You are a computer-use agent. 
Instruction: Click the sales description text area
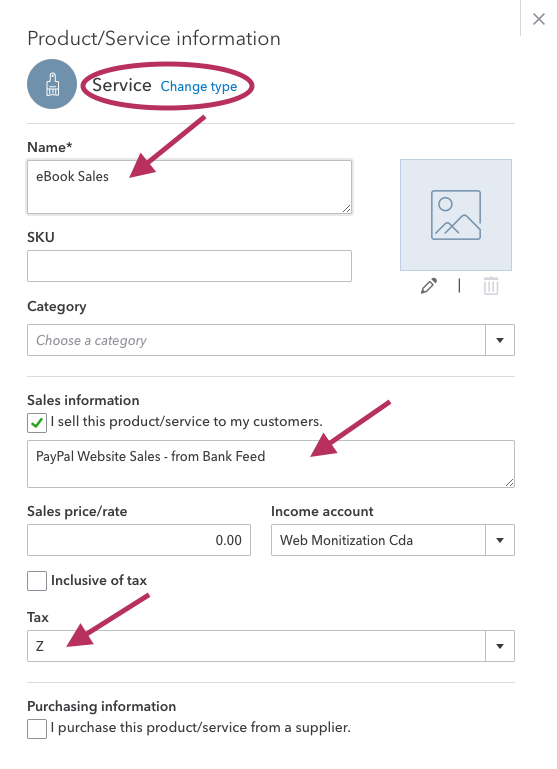tap(271, 464)
